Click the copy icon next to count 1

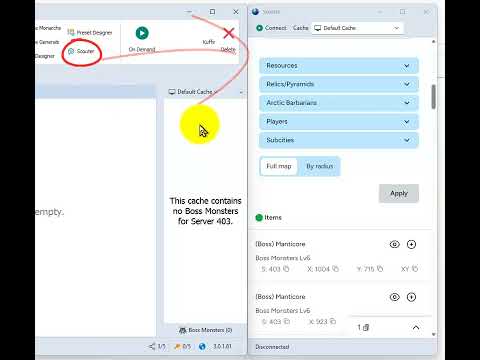click(366, 328)
